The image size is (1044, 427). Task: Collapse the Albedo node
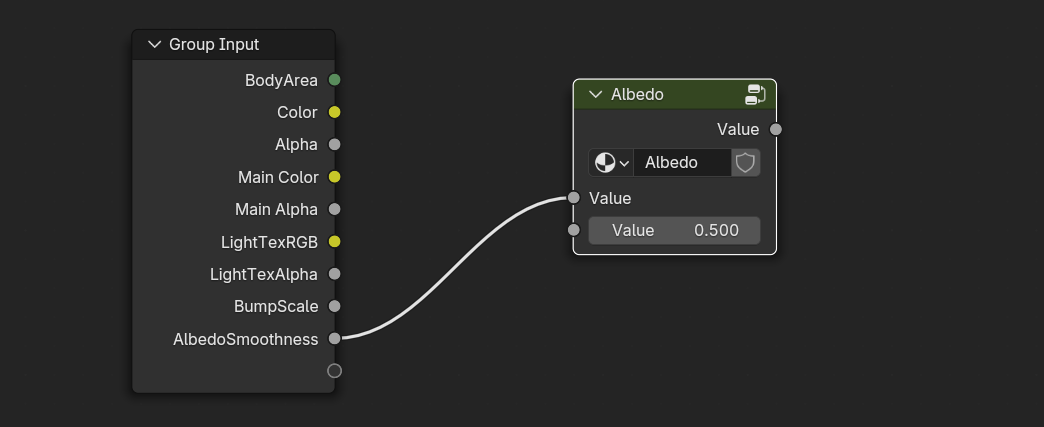(596, 95)
